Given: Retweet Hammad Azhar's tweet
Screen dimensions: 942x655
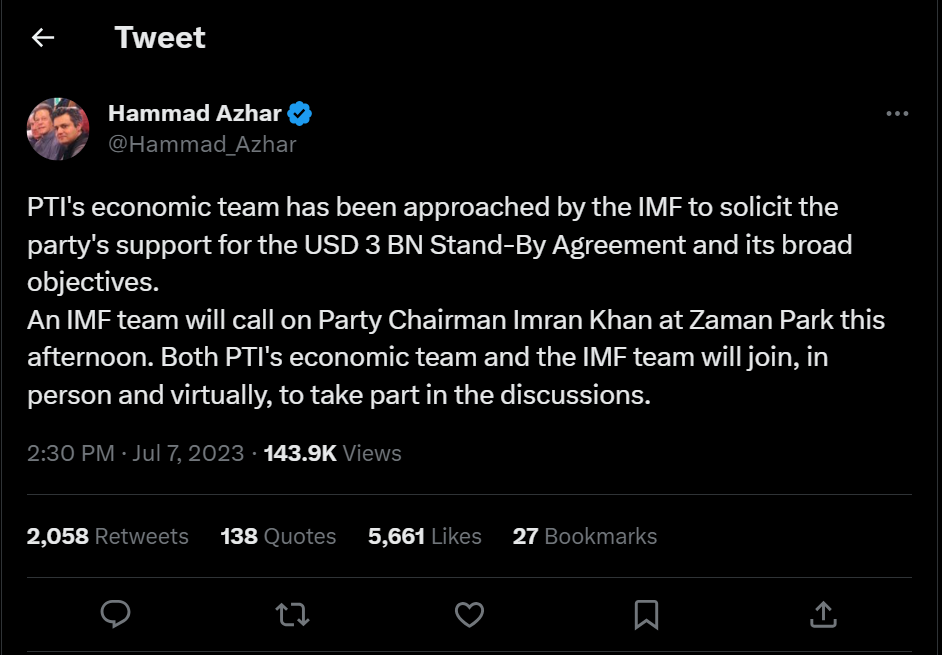Looking at the screenshot, I should pyautogui.click(x=292, y=614).
